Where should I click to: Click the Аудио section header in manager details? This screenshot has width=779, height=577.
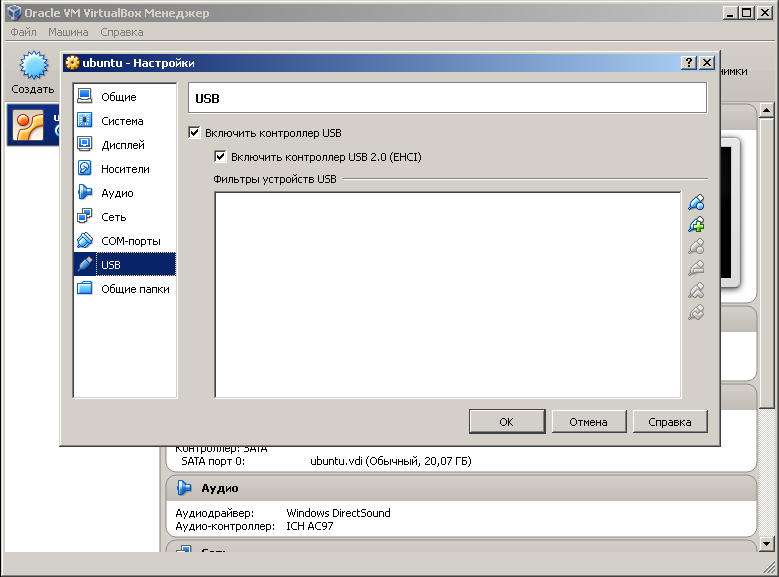point(461,488)
